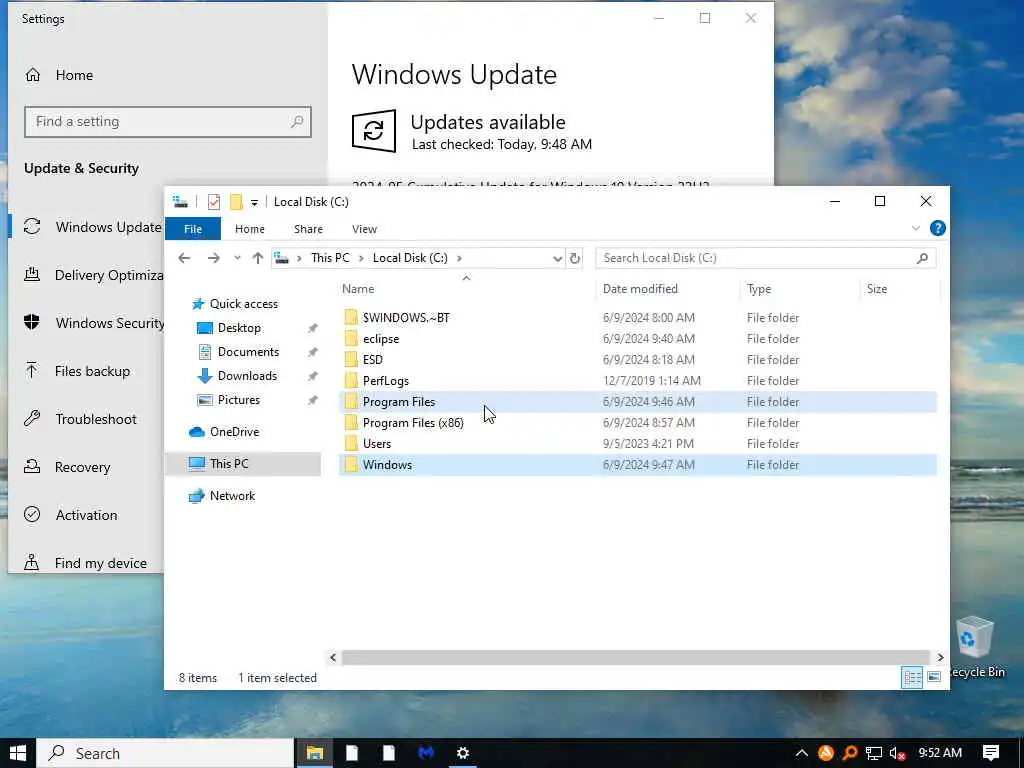
Task: Switch to Large icons view in status bar
Action: point(934,677)
